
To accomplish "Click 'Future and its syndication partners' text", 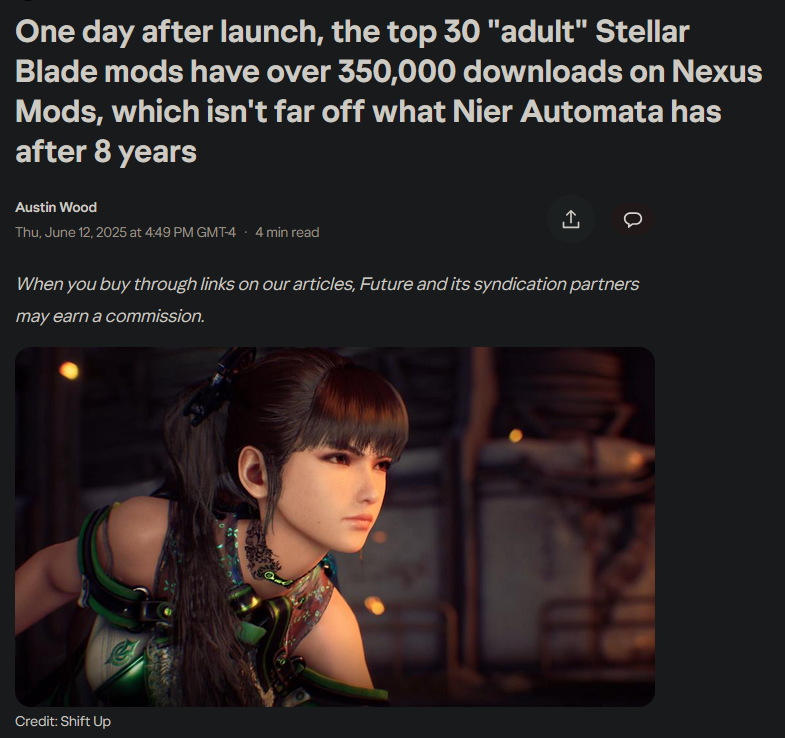I will tap(499, 284).
